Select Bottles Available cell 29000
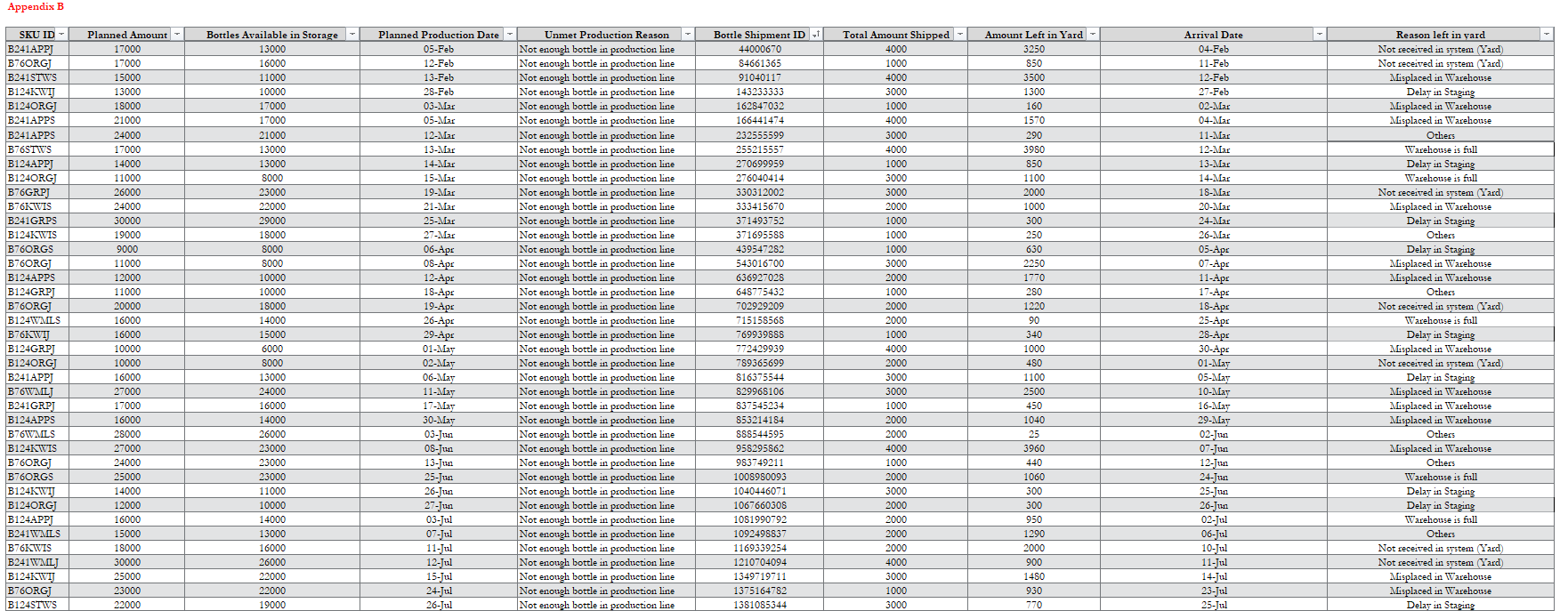 [272, 221]
